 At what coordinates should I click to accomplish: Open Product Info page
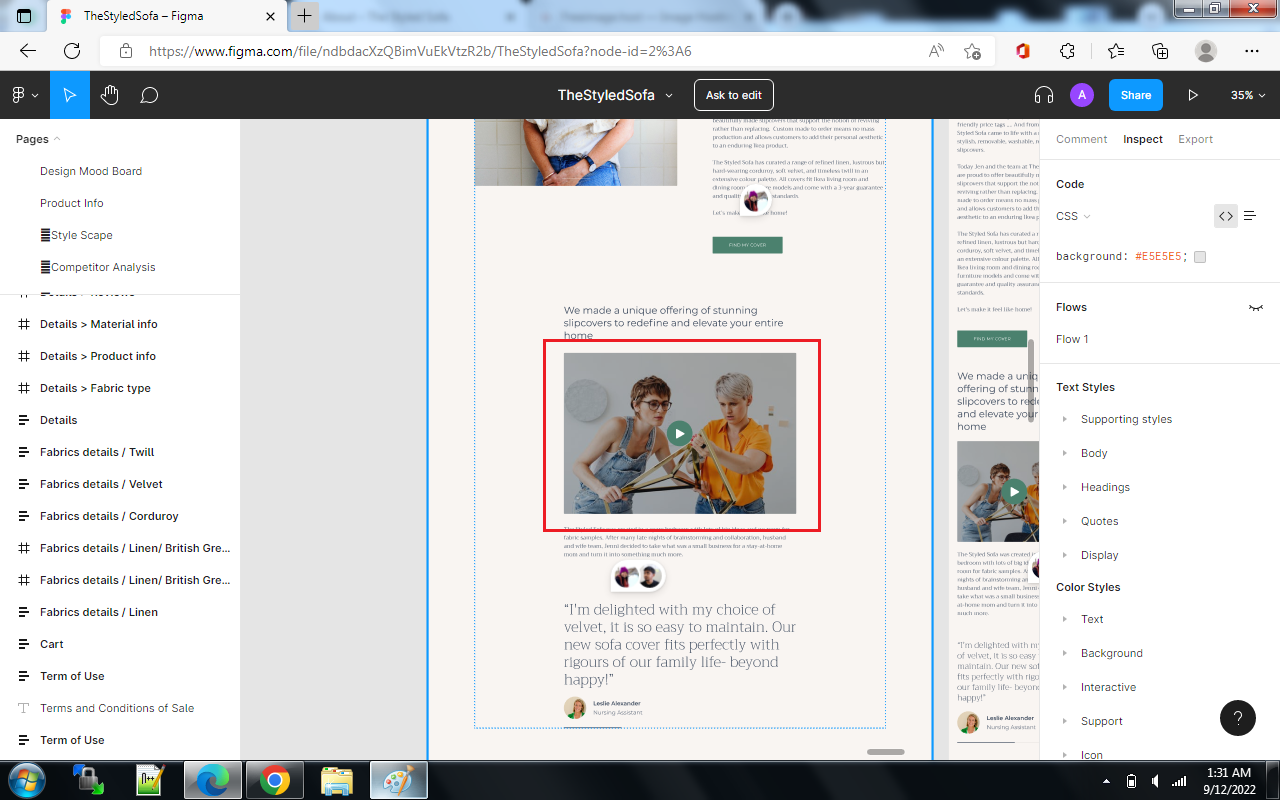[72, 203]
